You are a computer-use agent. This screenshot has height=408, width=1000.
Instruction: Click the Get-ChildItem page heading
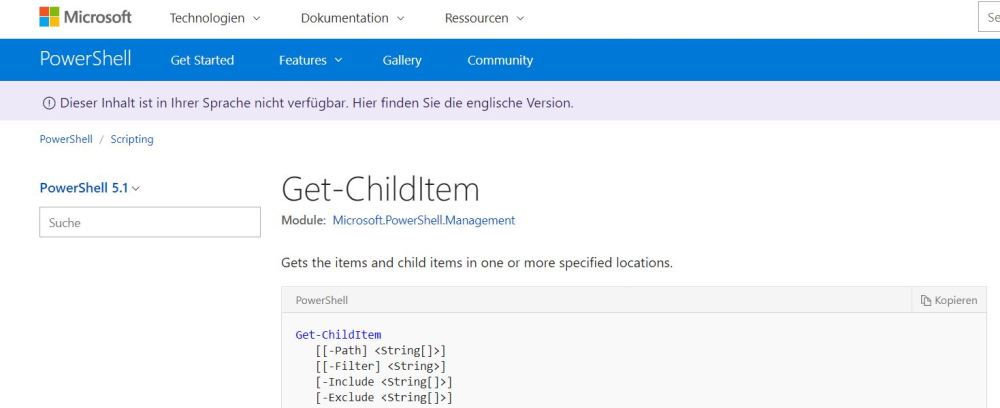[380, 189]
